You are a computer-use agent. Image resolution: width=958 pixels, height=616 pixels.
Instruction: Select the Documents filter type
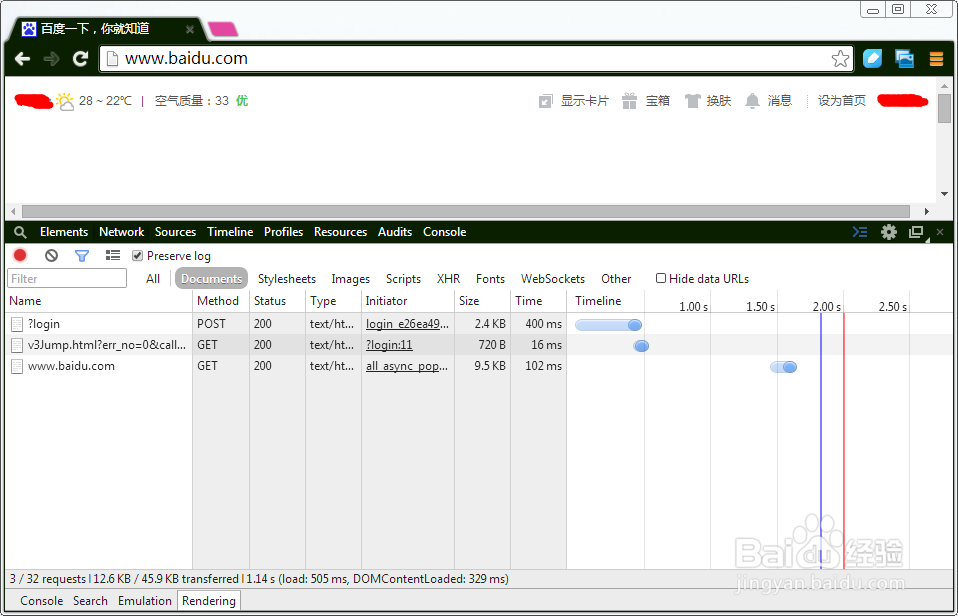[x=211, y=279]
